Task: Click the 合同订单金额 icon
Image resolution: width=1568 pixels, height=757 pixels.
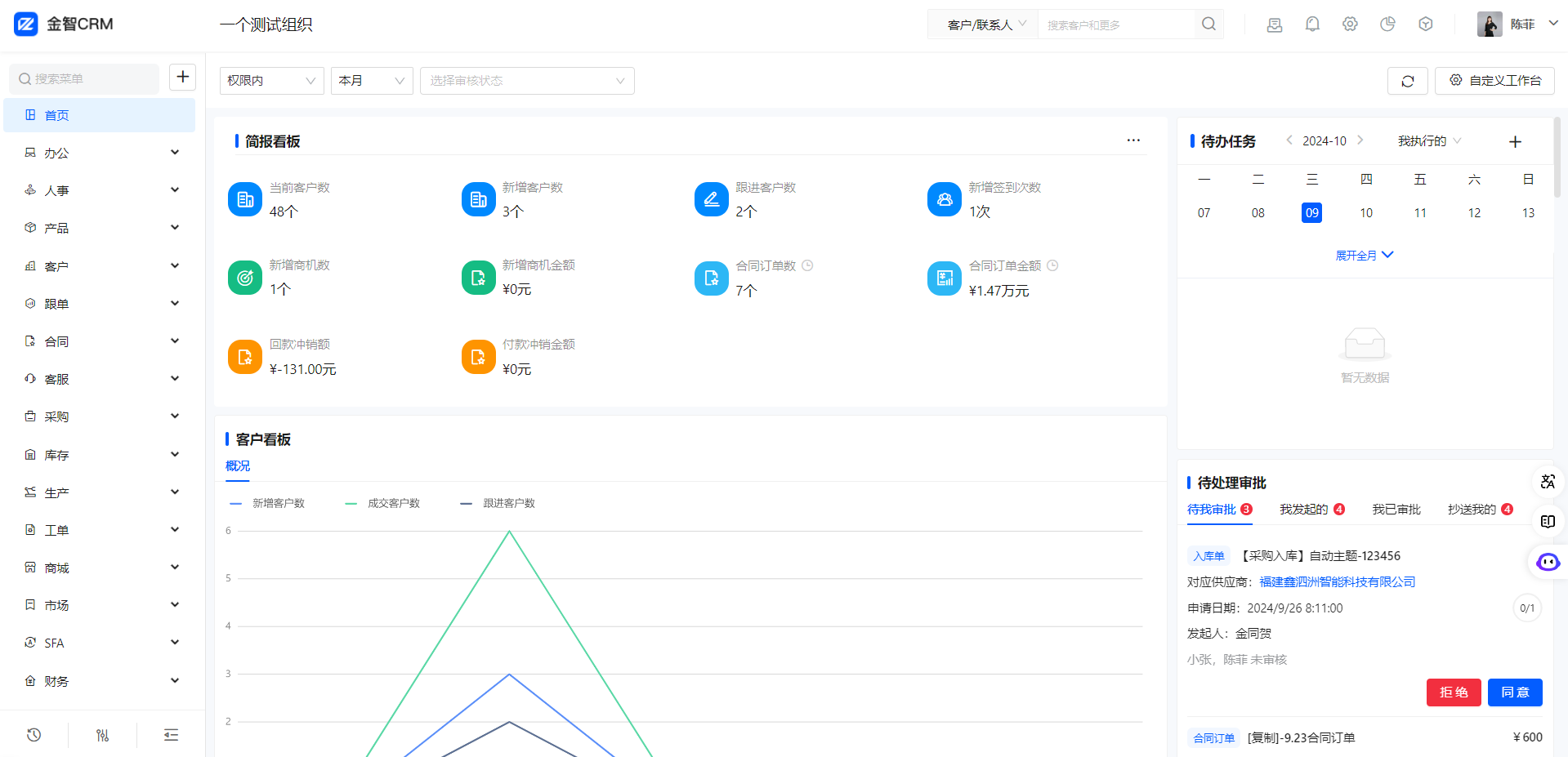Action: pos(945,278)
